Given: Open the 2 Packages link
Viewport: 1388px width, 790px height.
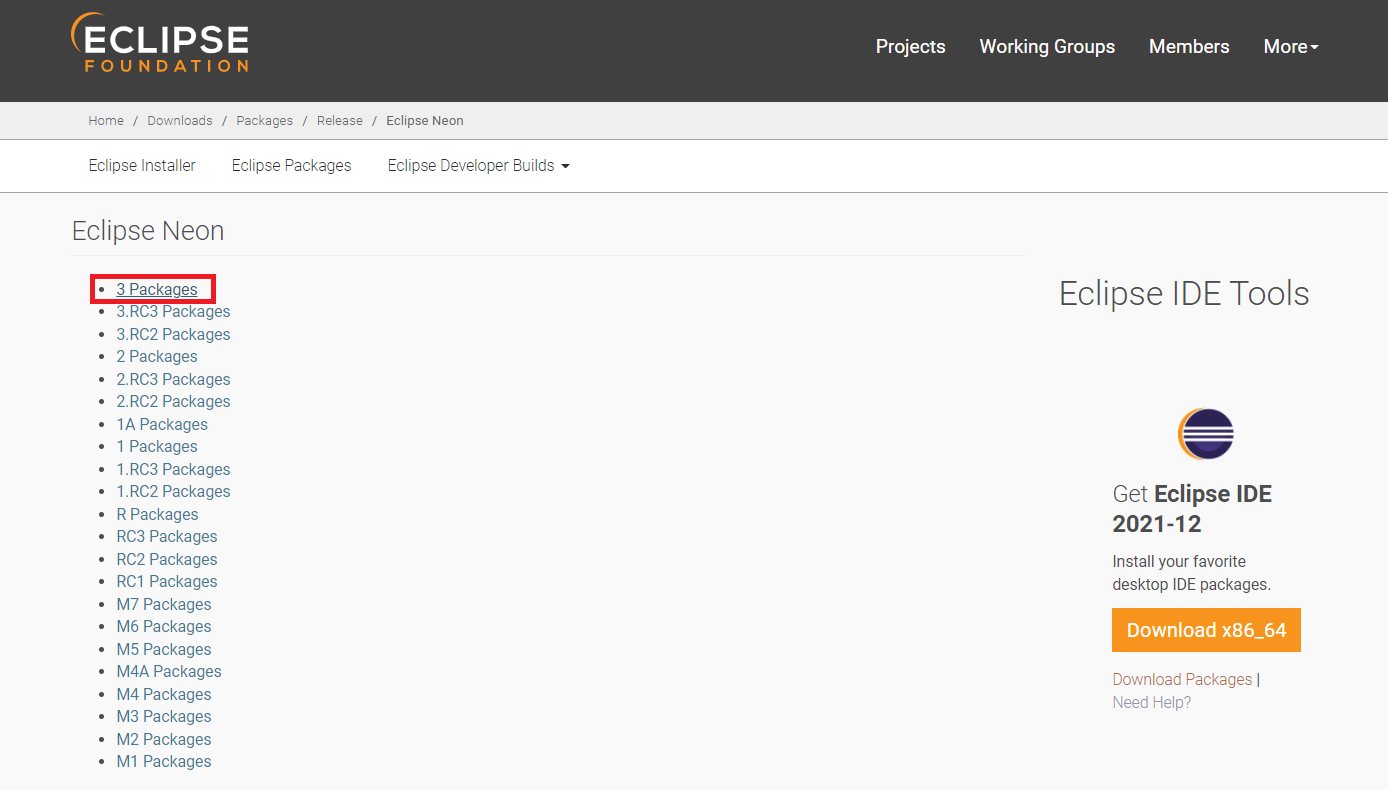Looking at the screenshot, I should [157, 357].
